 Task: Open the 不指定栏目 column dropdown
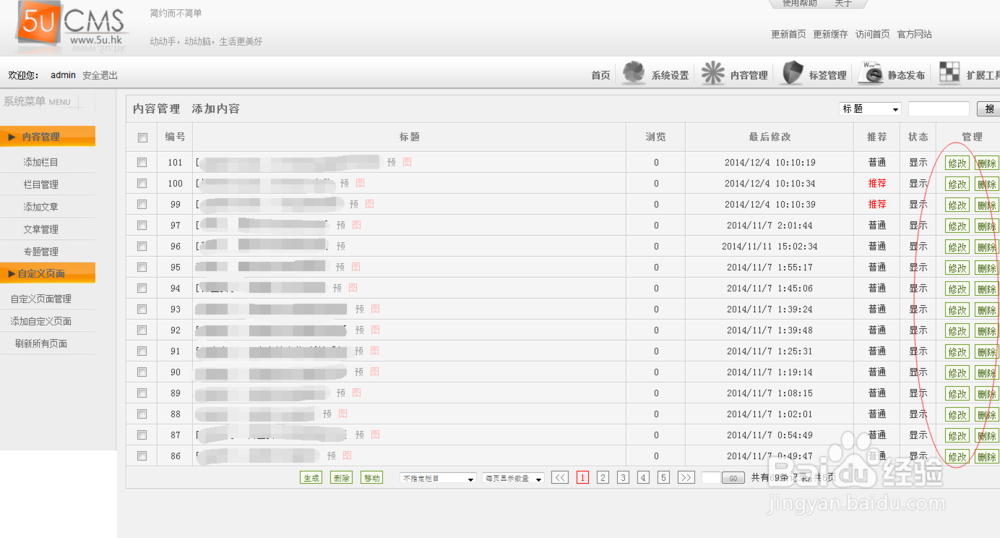point(438,478)
